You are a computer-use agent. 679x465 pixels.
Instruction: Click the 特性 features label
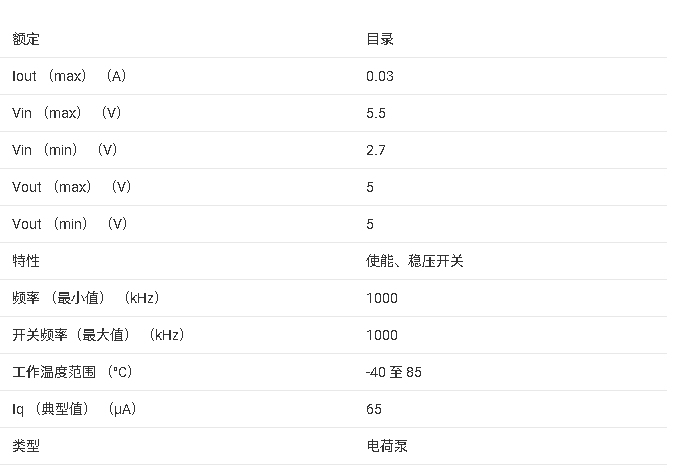click(x=26, y=261)
